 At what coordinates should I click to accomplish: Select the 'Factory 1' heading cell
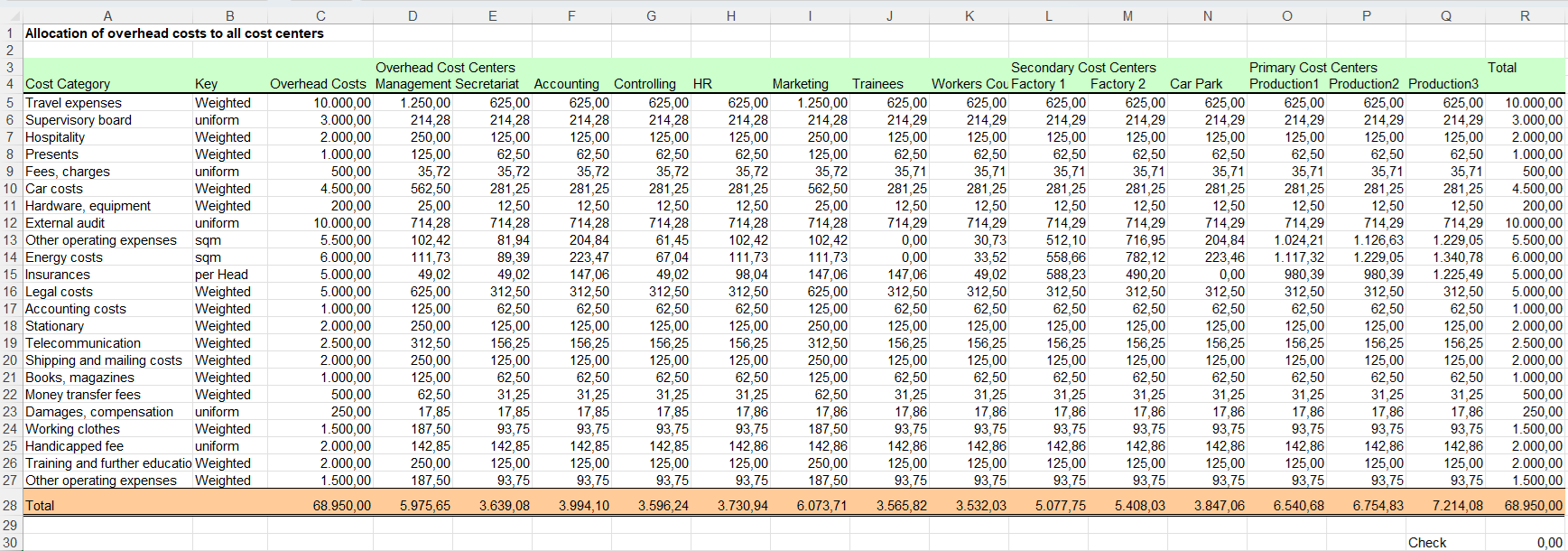(x=1038, y=84)
